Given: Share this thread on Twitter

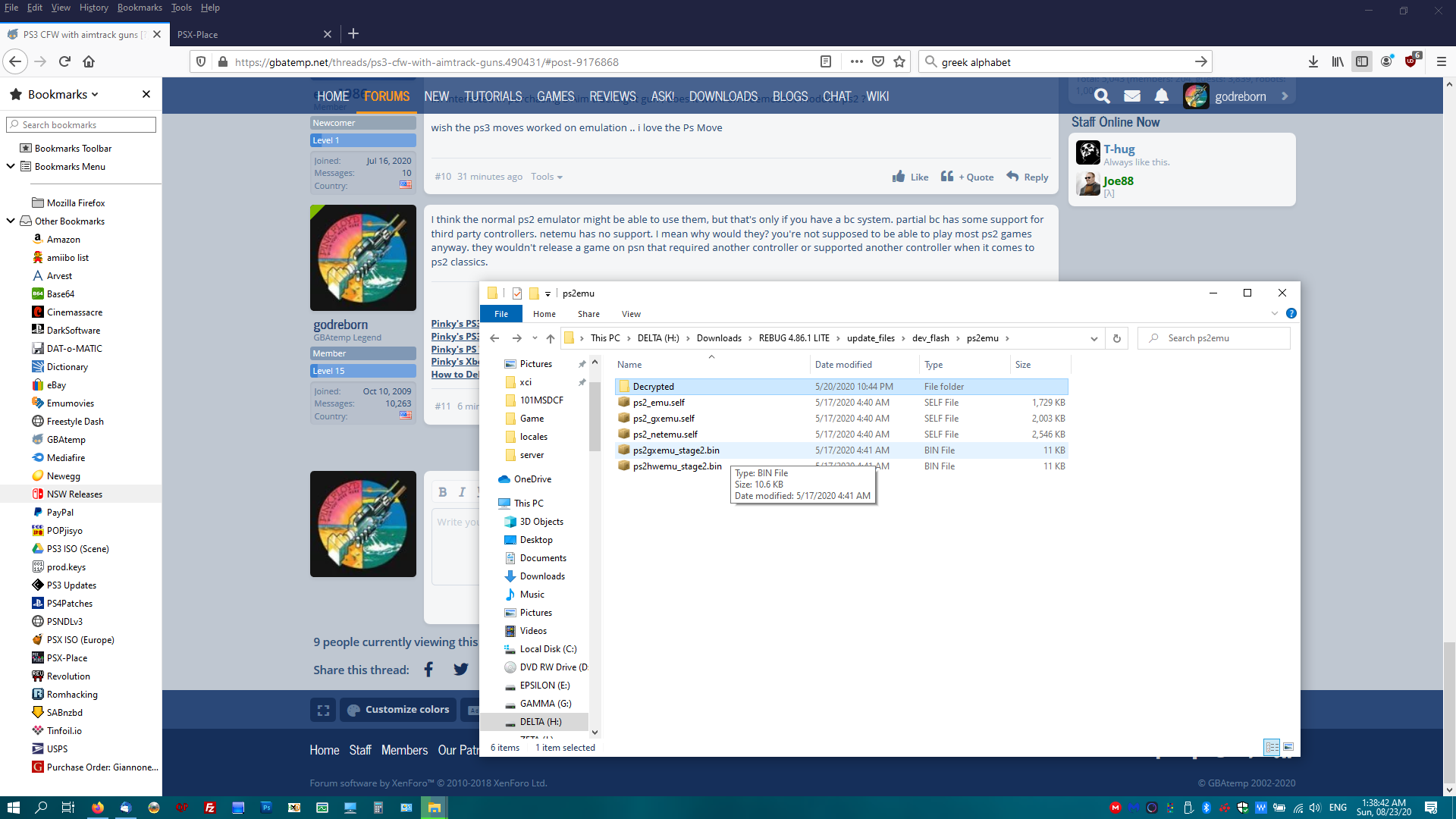Looking at the screenshot, I should click(461, 670).
